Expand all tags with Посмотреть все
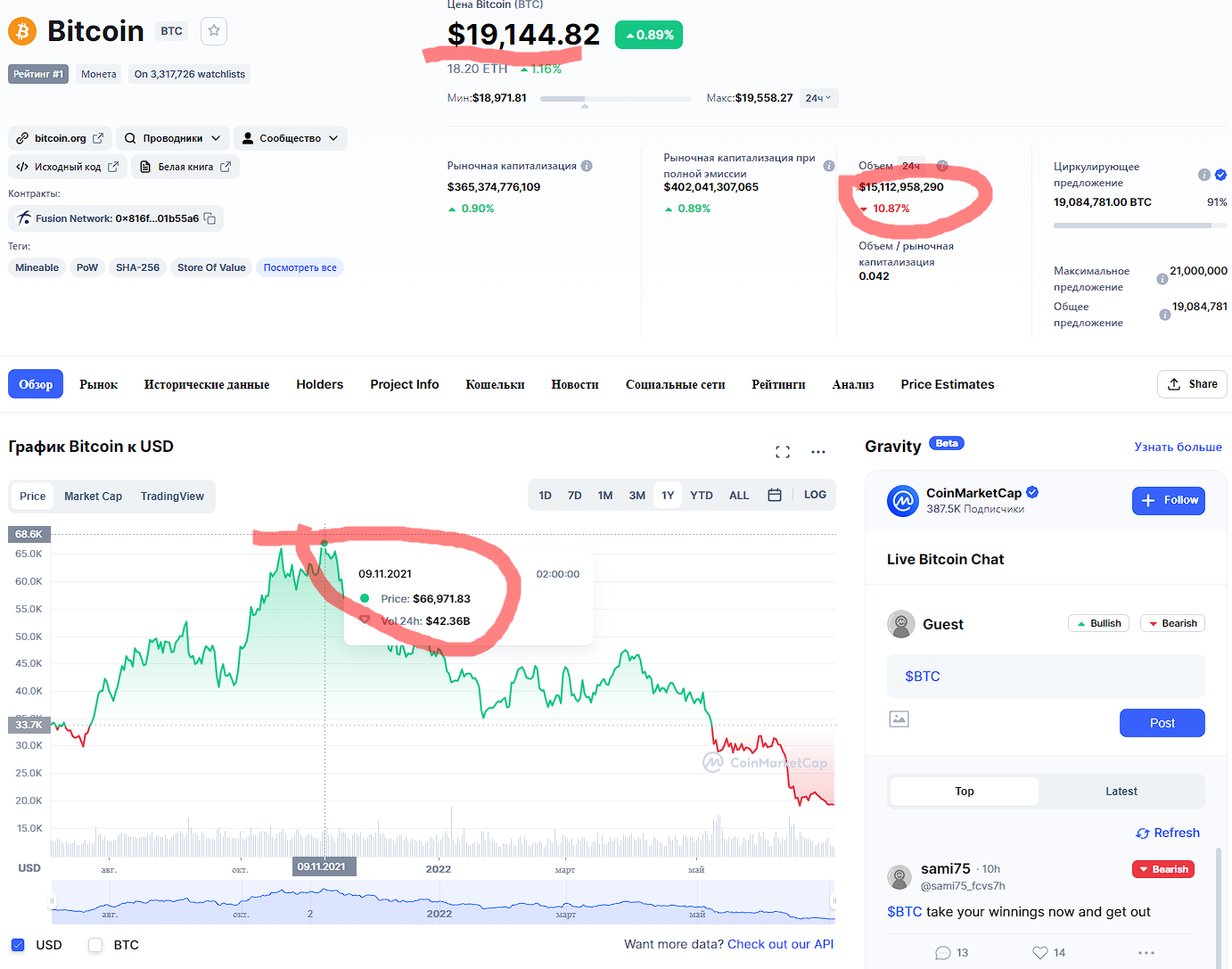This screenshot has height=969, width=1232. 300,267
